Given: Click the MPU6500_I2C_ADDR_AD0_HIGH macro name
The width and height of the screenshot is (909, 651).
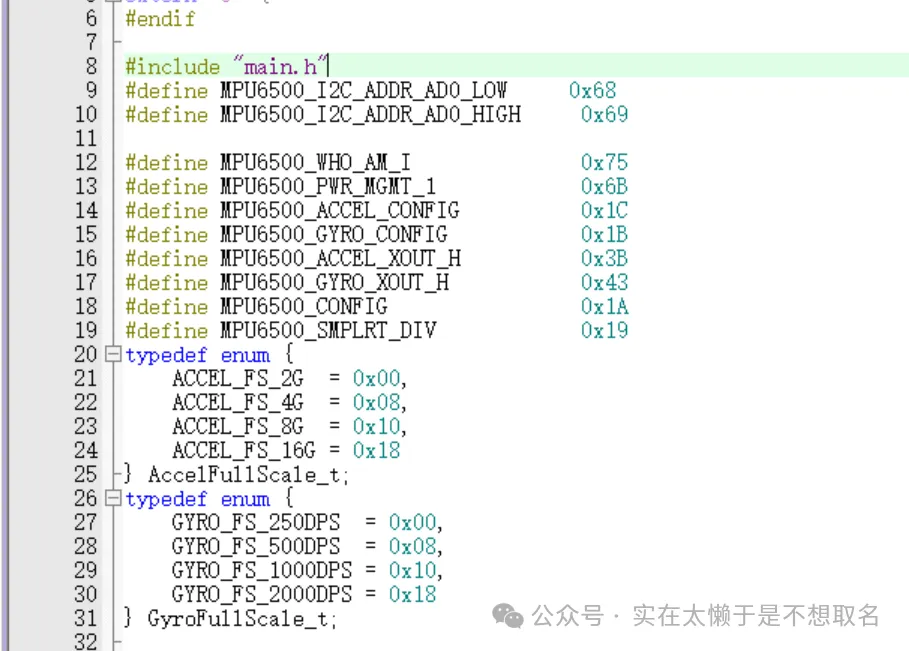Looking at the screenshot, I should (370, 115).
